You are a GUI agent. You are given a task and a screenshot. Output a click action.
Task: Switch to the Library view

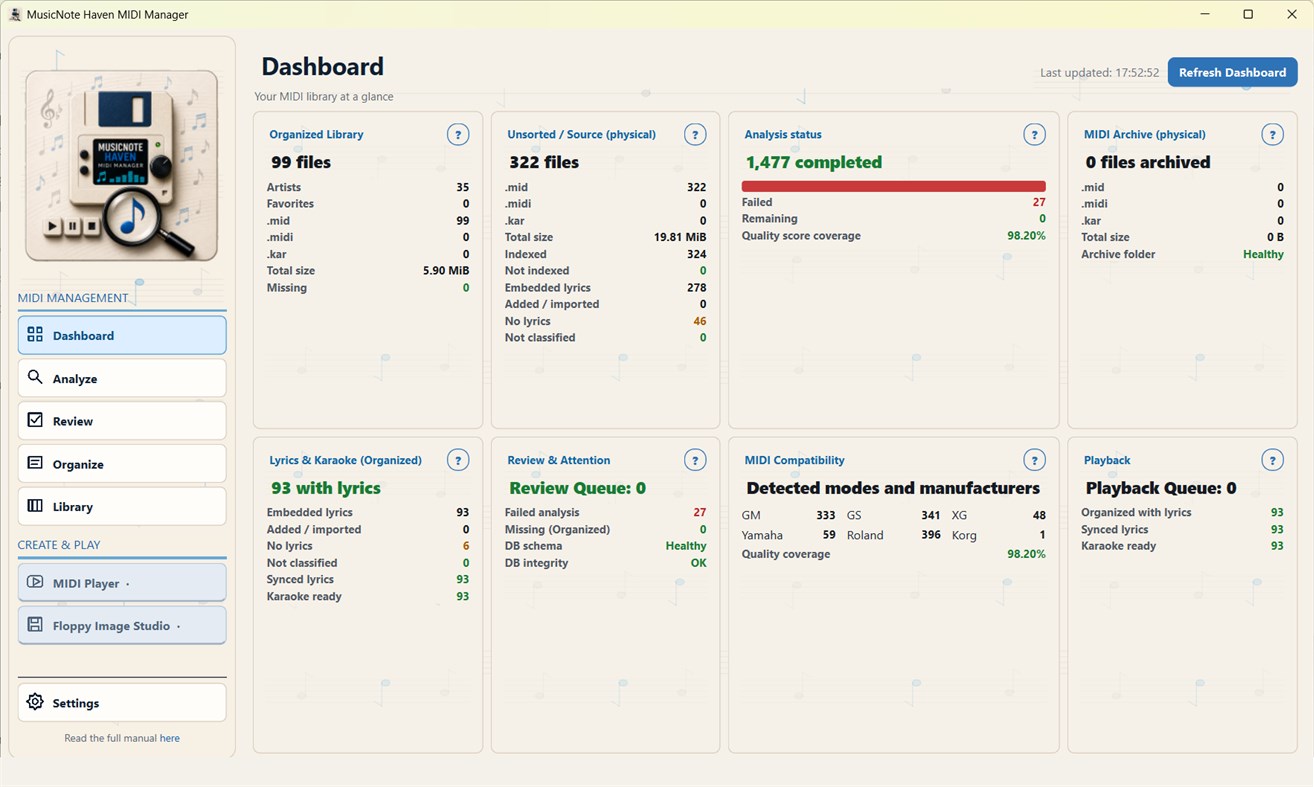122,506
